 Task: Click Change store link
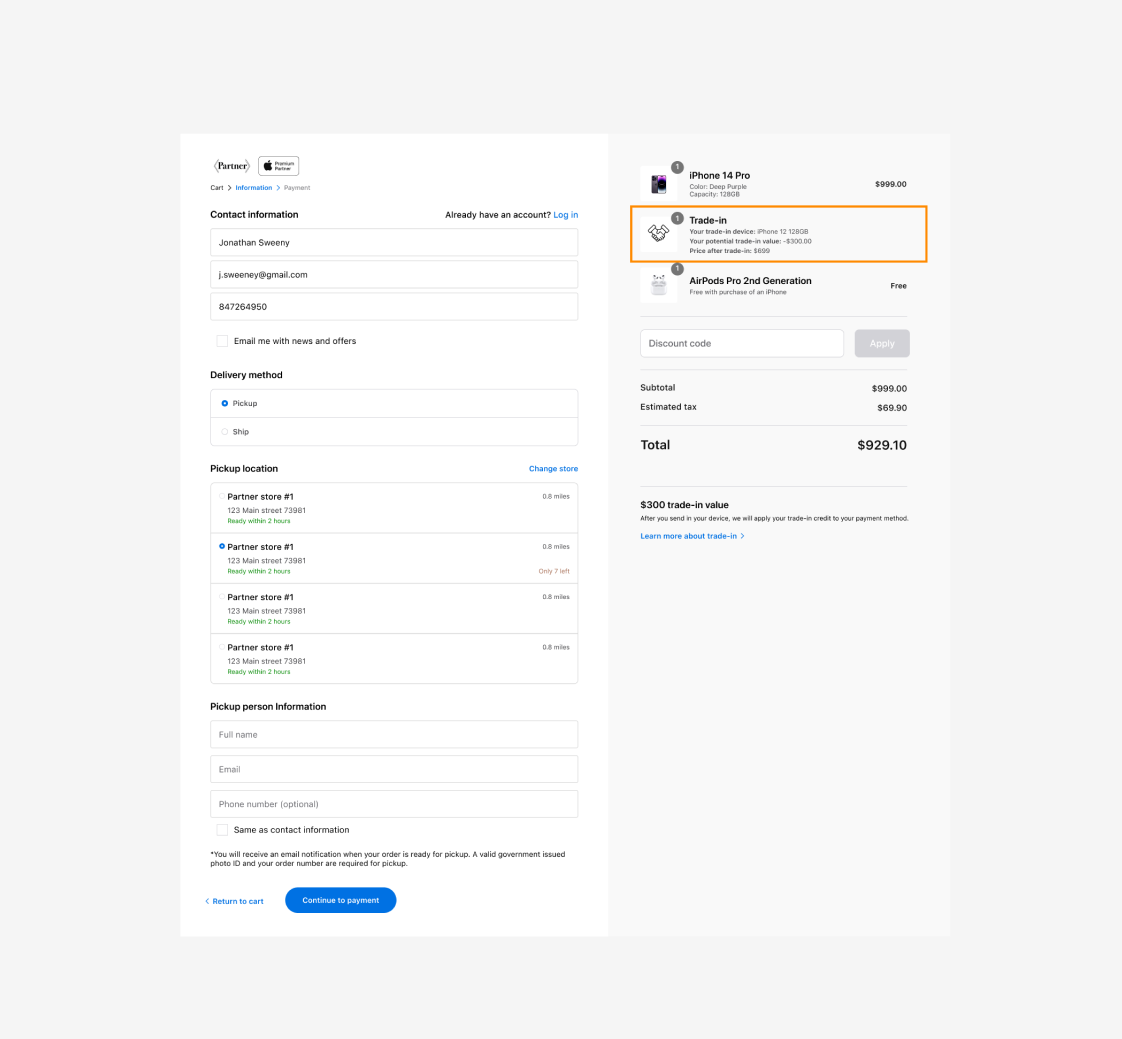553,469
